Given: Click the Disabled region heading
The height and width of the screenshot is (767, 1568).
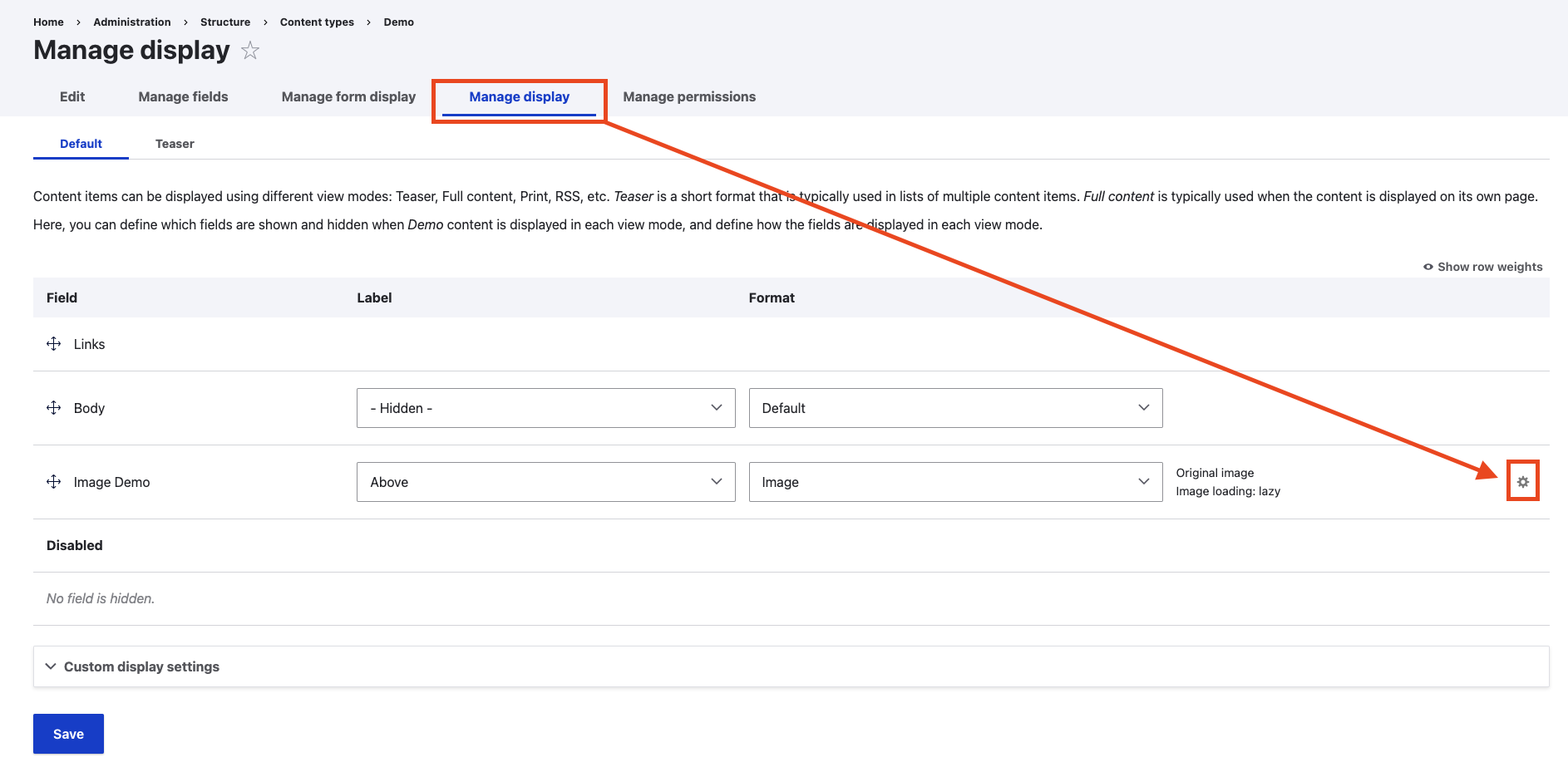Looking at the screenshot, I should (x=75, y=545).
